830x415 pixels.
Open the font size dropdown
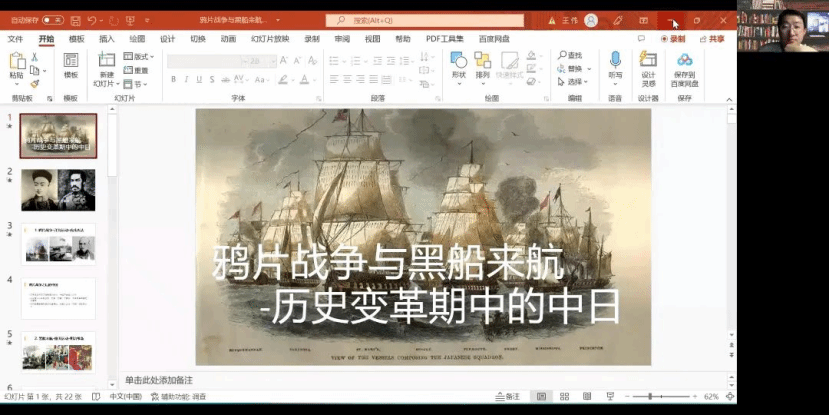[273, 61]
